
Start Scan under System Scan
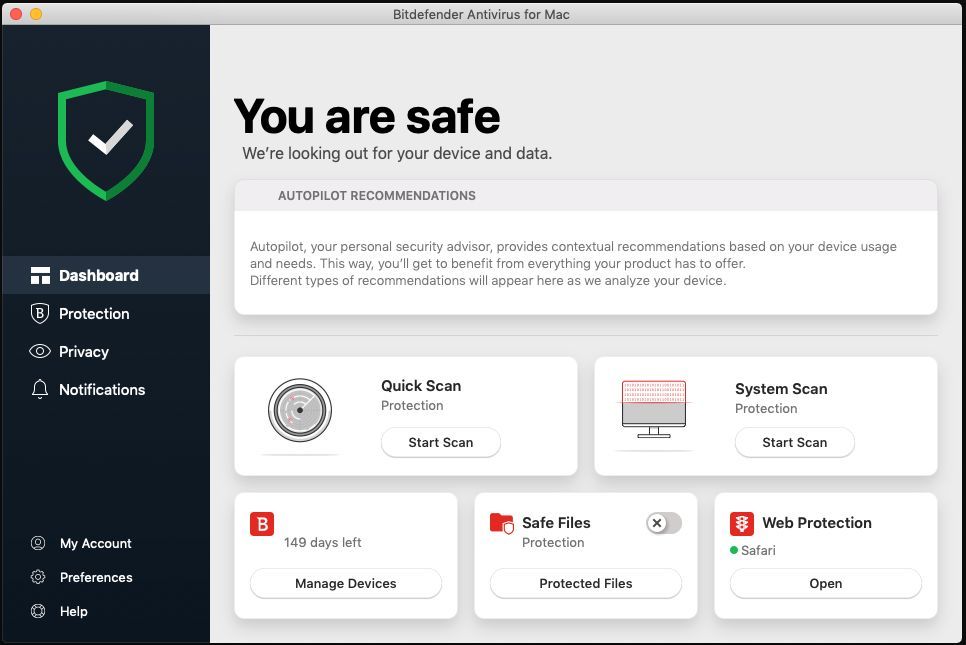(794, 442)
